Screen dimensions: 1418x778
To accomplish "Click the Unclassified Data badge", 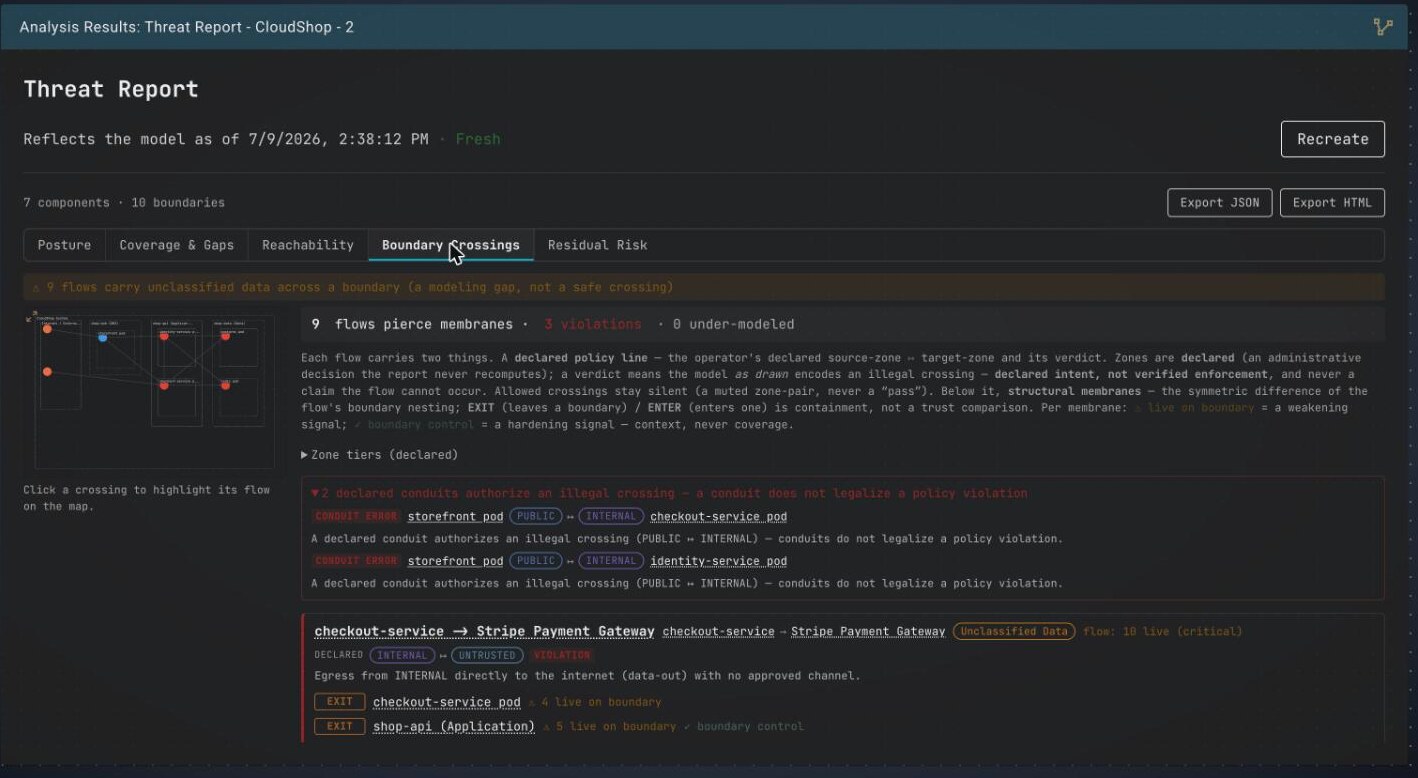I will coord(1014,631).
